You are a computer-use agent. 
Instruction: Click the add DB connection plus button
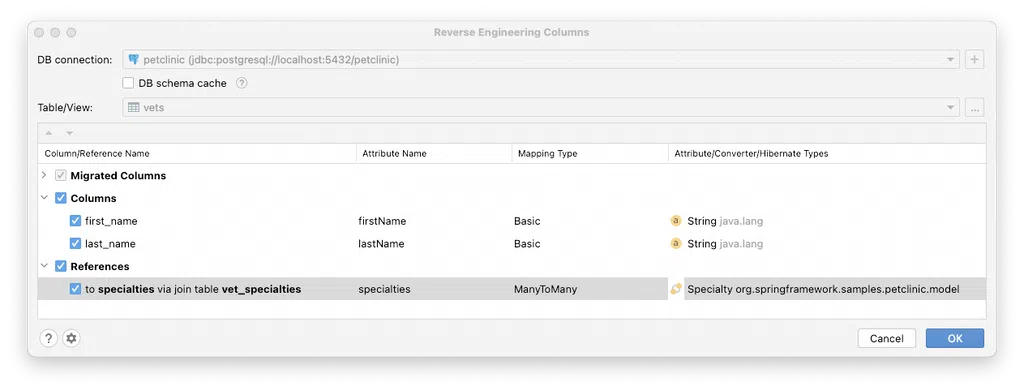974,59
